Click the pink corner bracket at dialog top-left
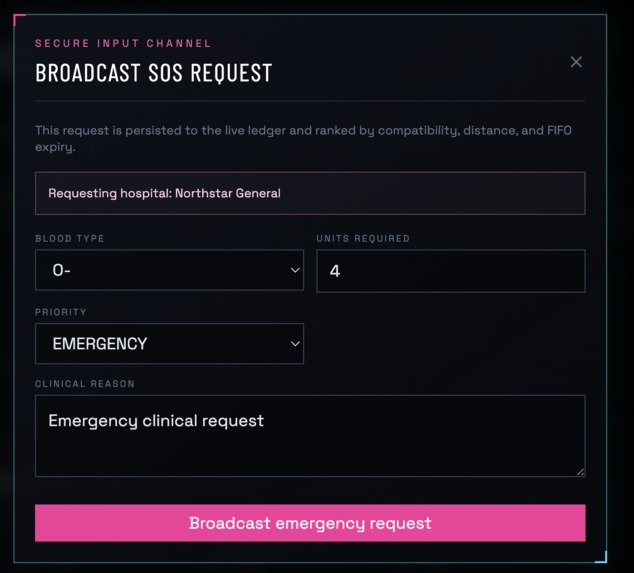Image resolution: width=634 pixels, height=573 pixels. [19, 19]
